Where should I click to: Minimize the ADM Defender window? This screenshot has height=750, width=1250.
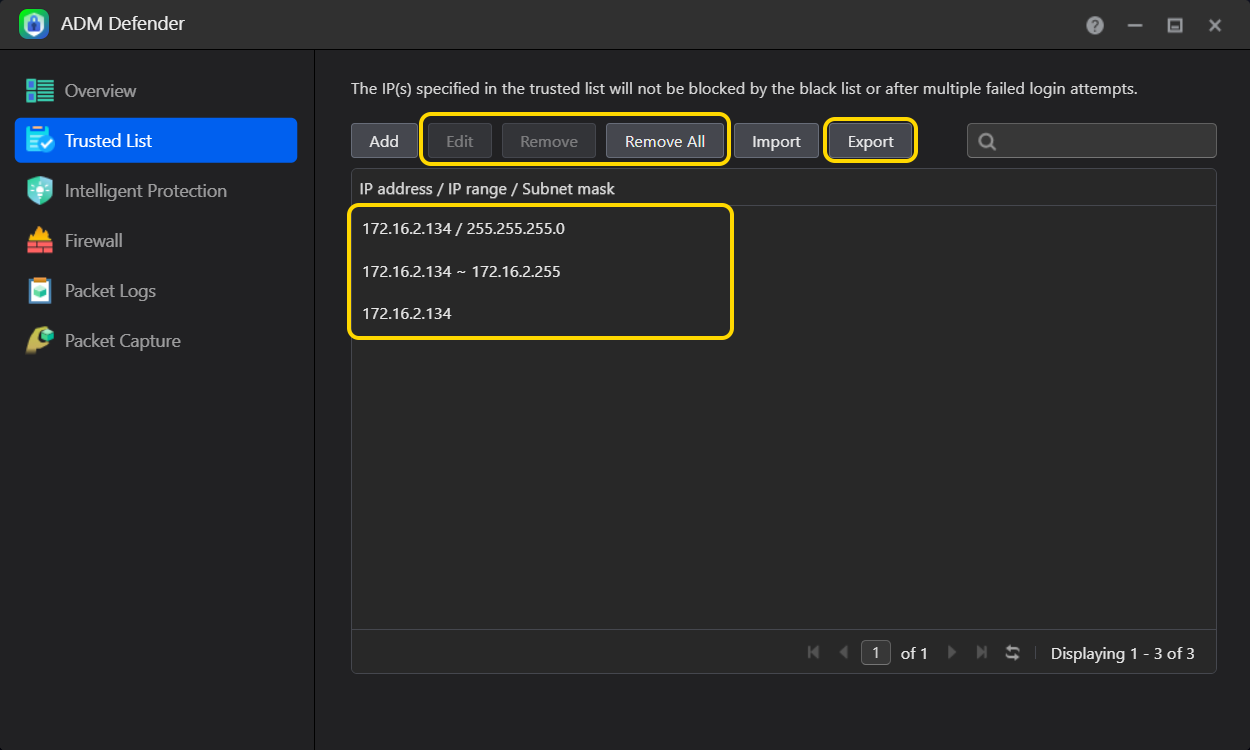click(x=1135, y=25)
